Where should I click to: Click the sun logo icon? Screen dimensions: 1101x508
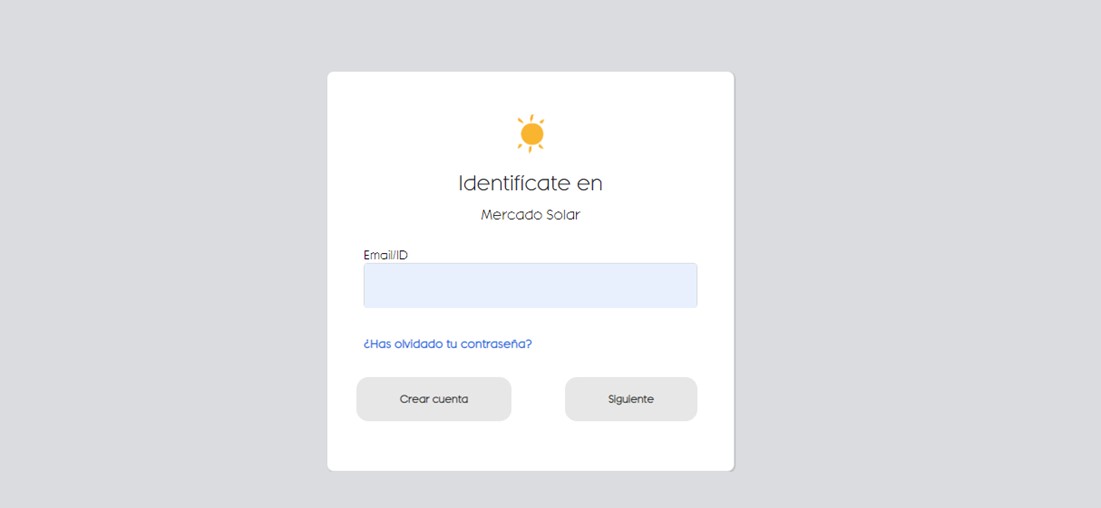pyautogui.click(x=531, y=133)
